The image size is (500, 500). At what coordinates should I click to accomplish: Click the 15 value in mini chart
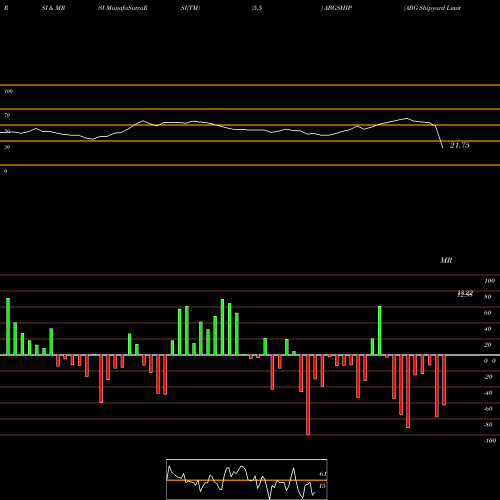322,486
